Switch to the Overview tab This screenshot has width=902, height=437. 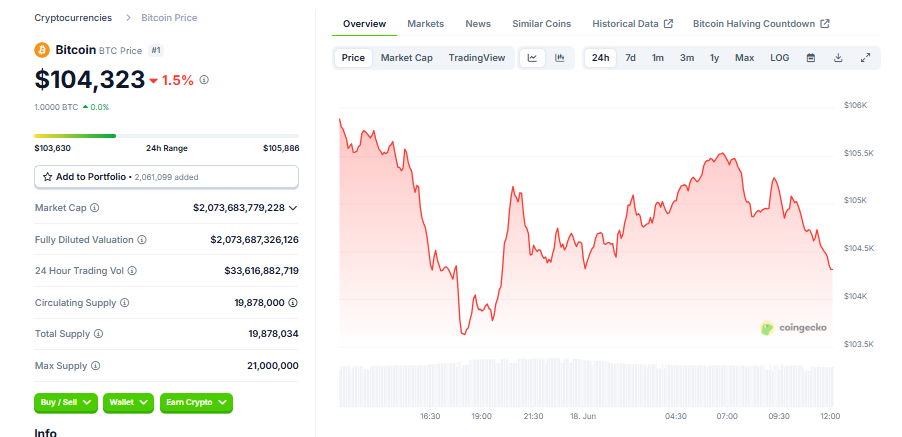click(364, 24)
